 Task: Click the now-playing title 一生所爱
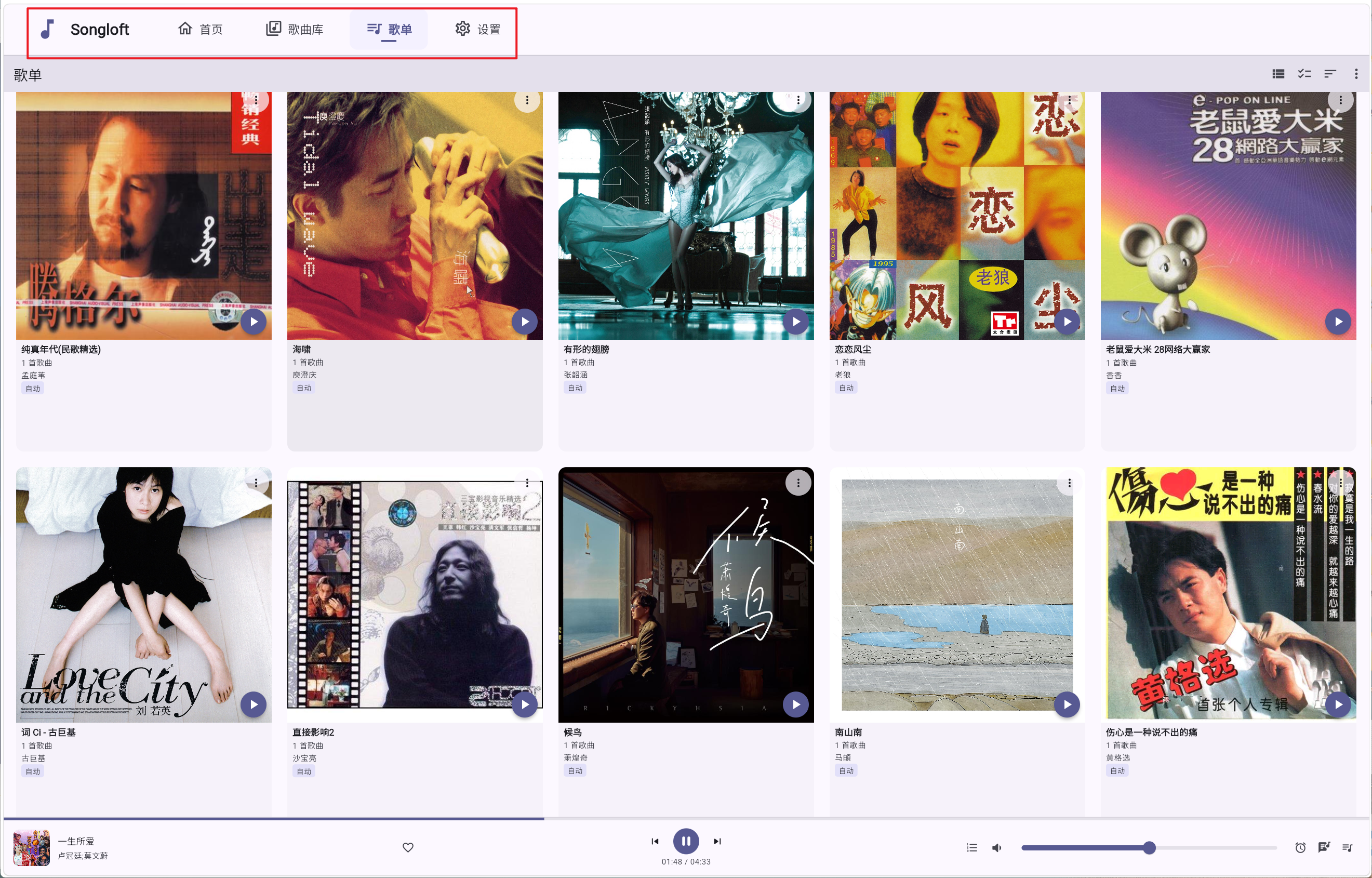pyautogui.click(x=76, y=841)
